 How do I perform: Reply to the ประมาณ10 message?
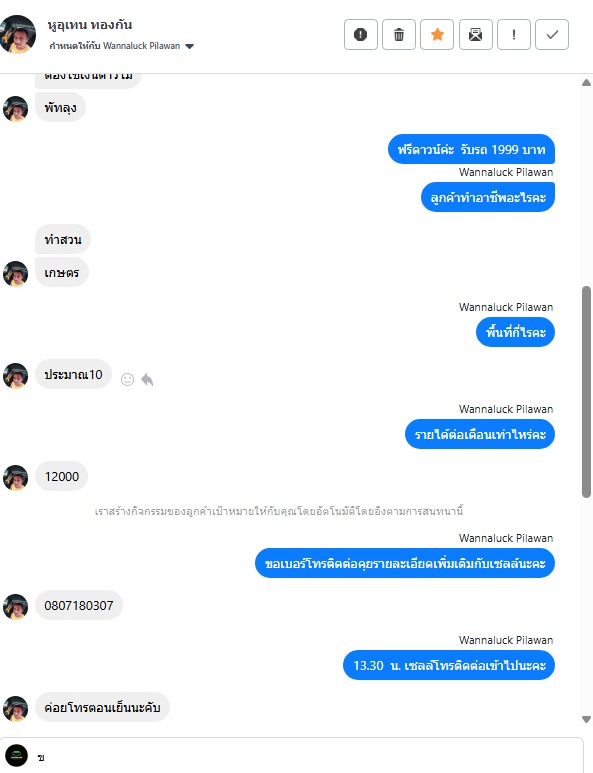pyautogui.click(x=147, y=379)
